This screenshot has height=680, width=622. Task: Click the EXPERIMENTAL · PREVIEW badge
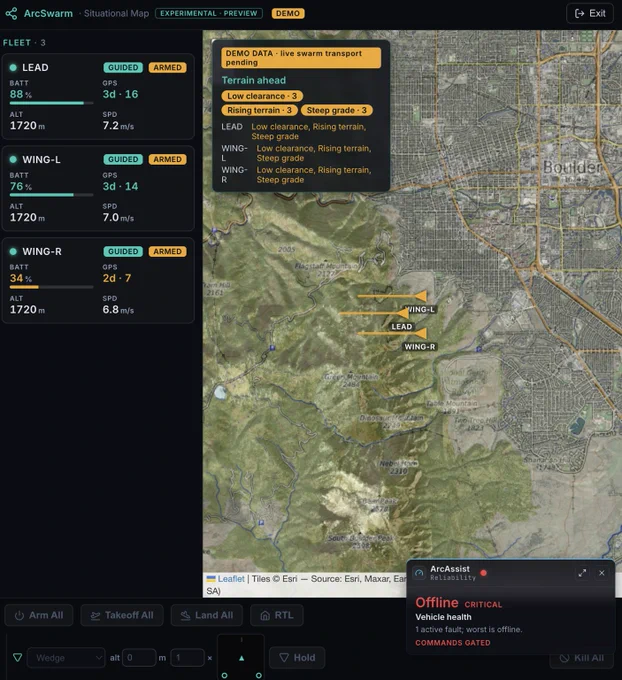[209, 13]
